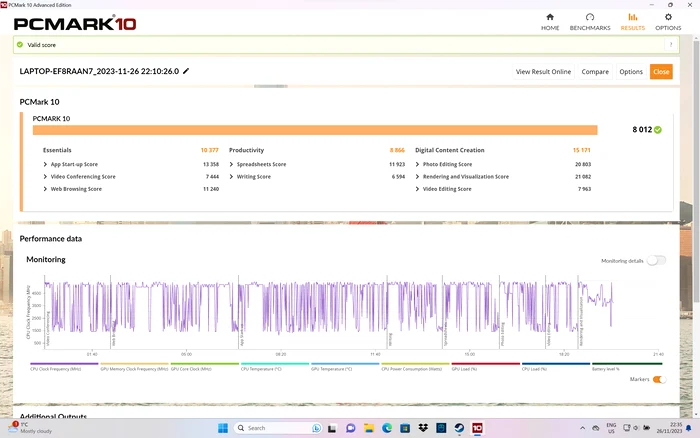
Task: Open the notification bell icon
Action: coord(689,428)
